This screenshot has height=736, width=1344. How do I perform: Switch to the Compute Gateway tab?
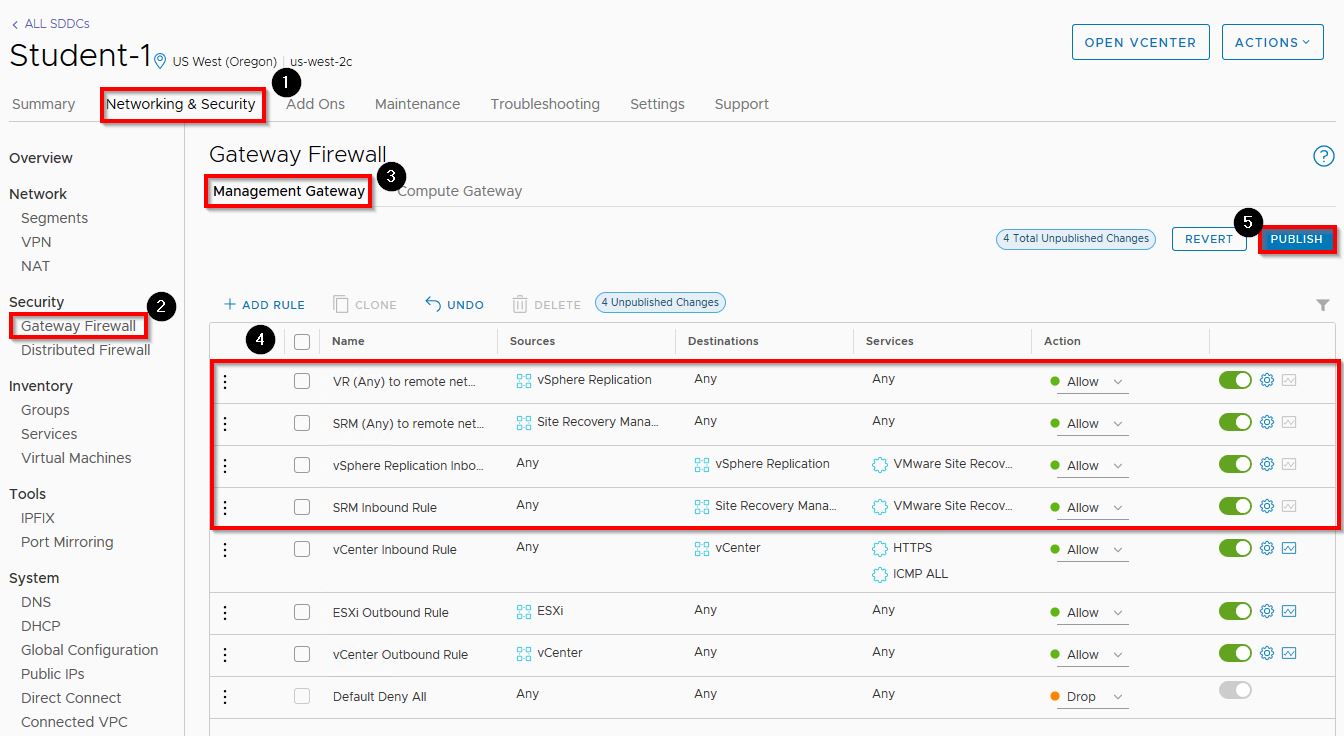(459, 191)
